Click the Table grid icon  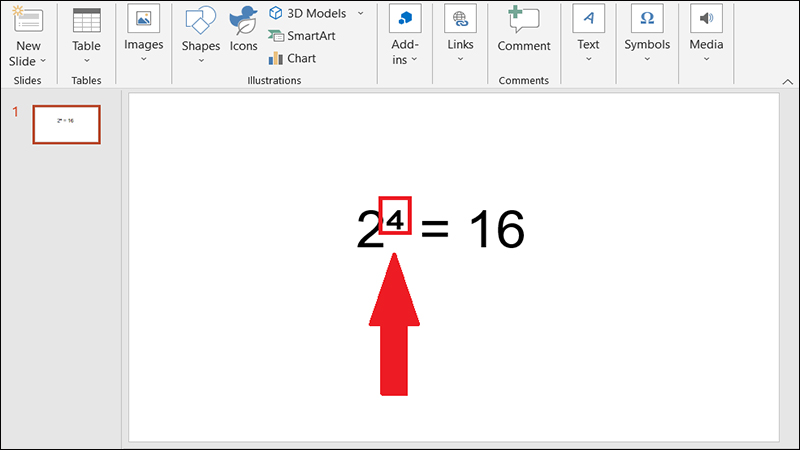pyautogui.click(x=86, y=20)
